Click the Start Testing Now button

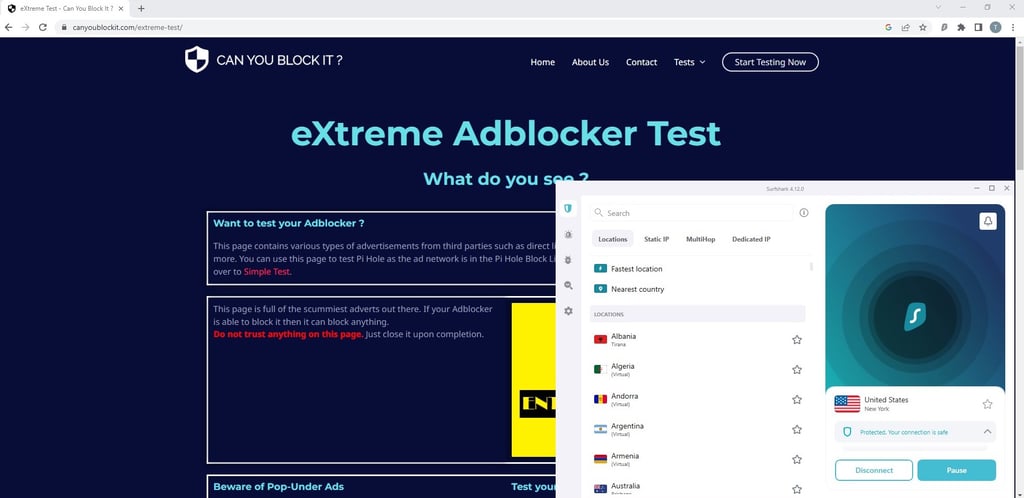pos(770,62)
